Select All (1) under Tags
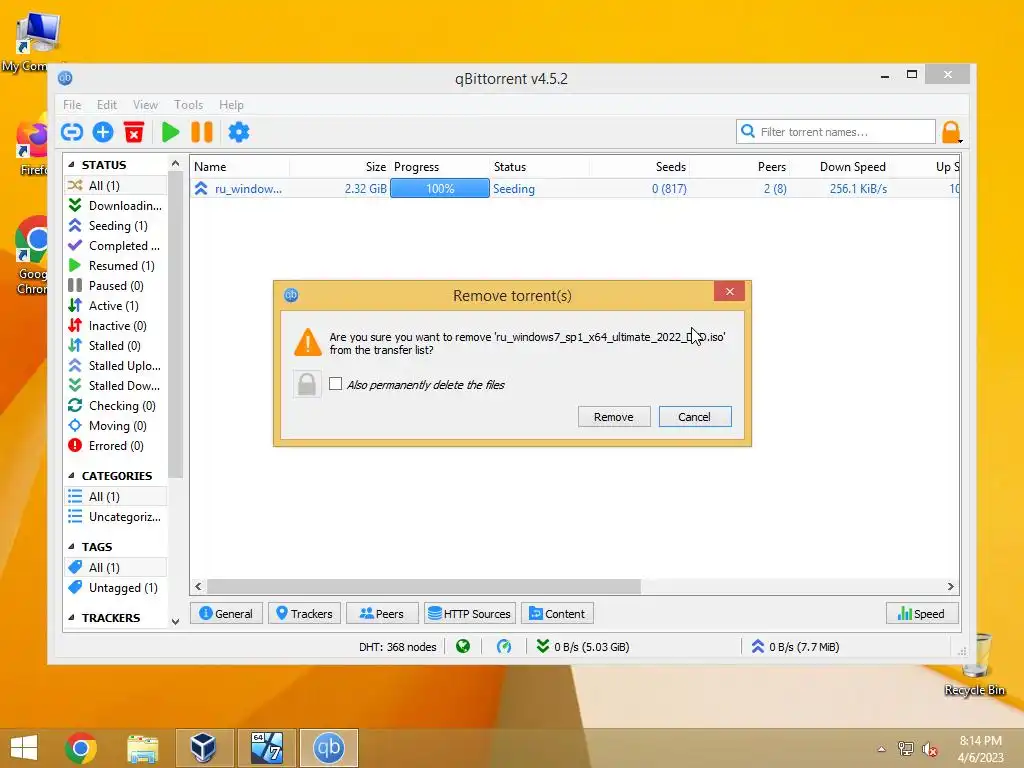This screenshot has width=1024, height=768. [116, 568]
